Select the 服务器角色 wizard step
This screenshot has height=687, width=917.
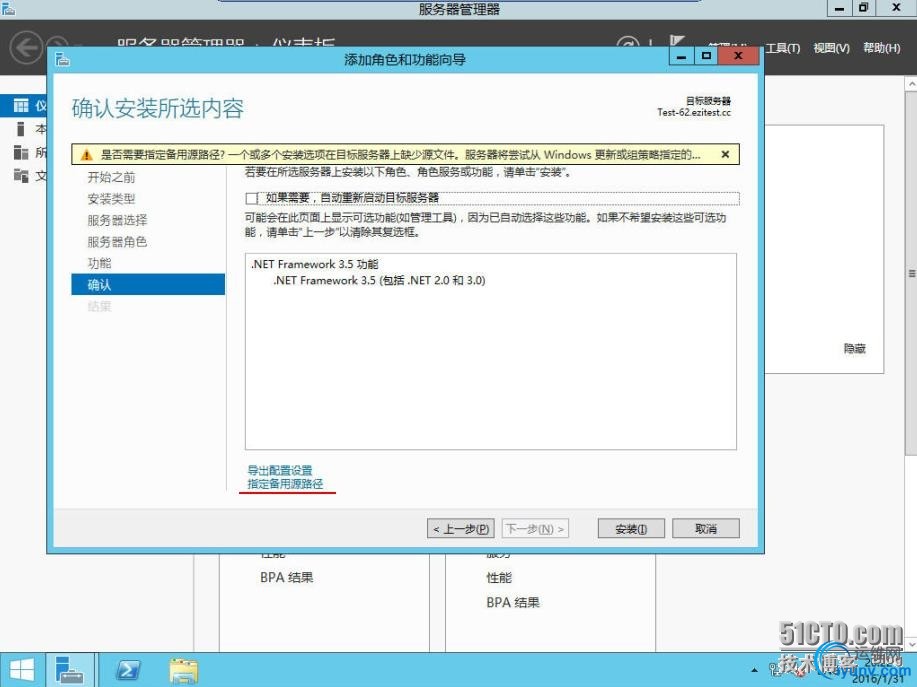(117, 242)
